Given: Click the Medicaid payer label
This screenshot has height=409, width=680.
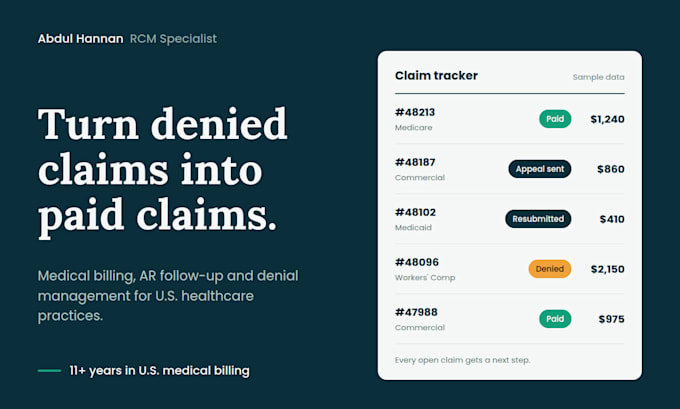Looking at the screenshot, I should (413, 228).
